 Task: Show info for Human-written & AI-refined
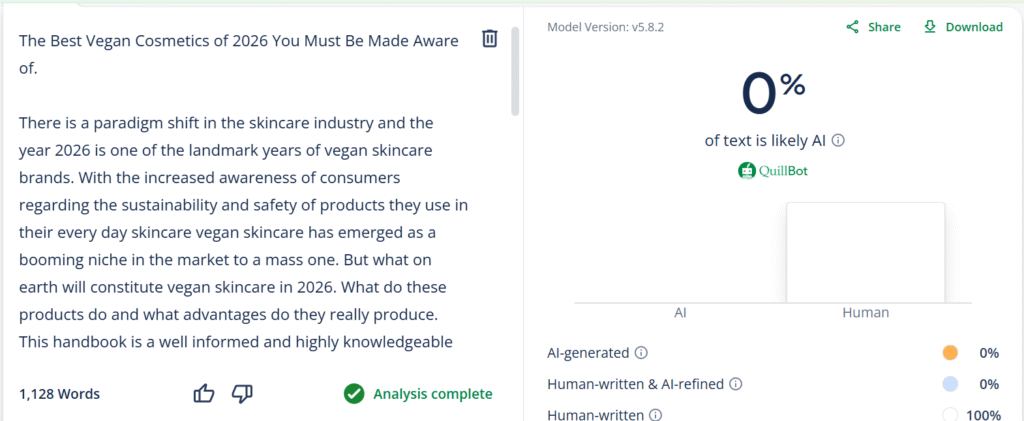click(x=736, y=383)
